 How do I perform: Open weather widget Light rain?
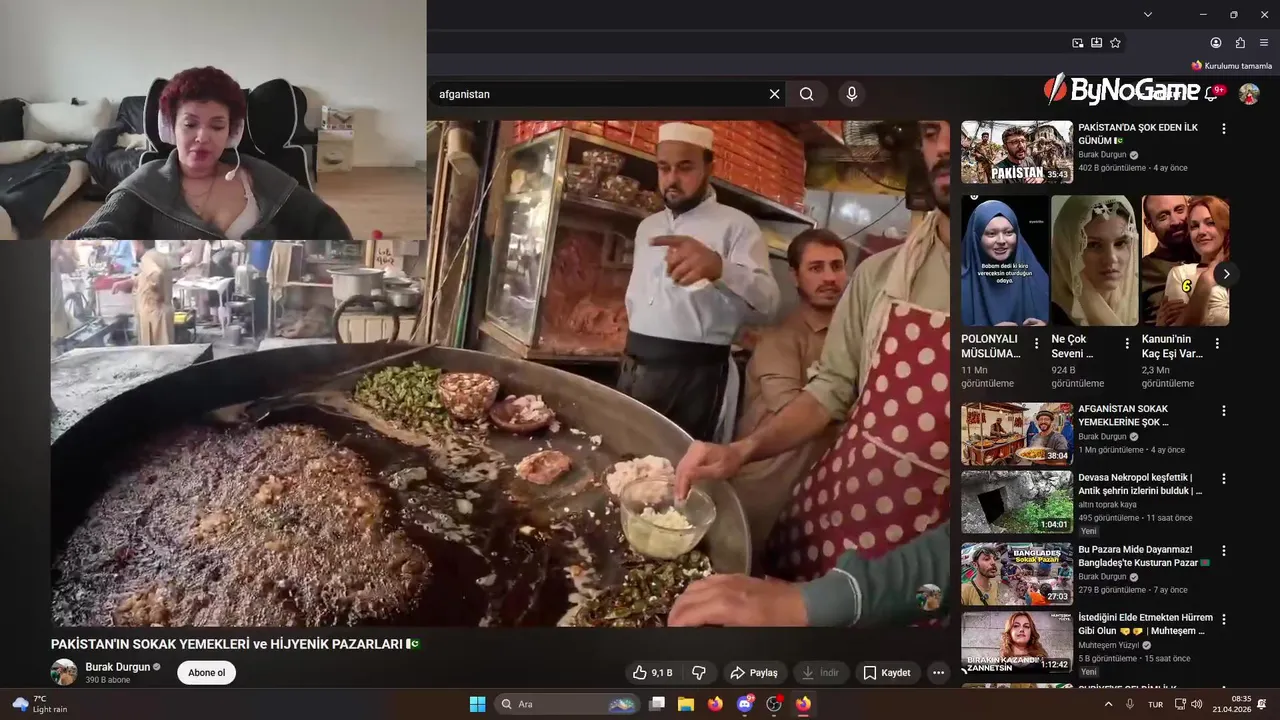40,704
